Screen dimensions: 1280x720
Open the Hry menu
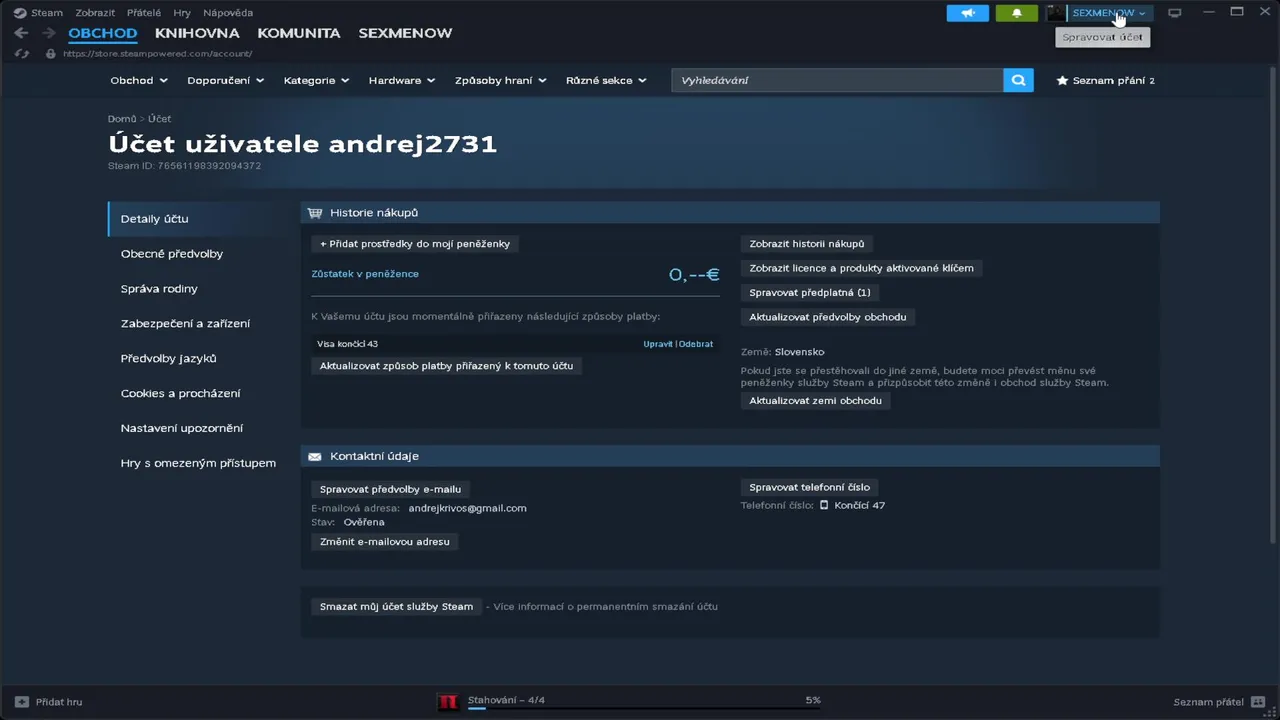(182, 13)
